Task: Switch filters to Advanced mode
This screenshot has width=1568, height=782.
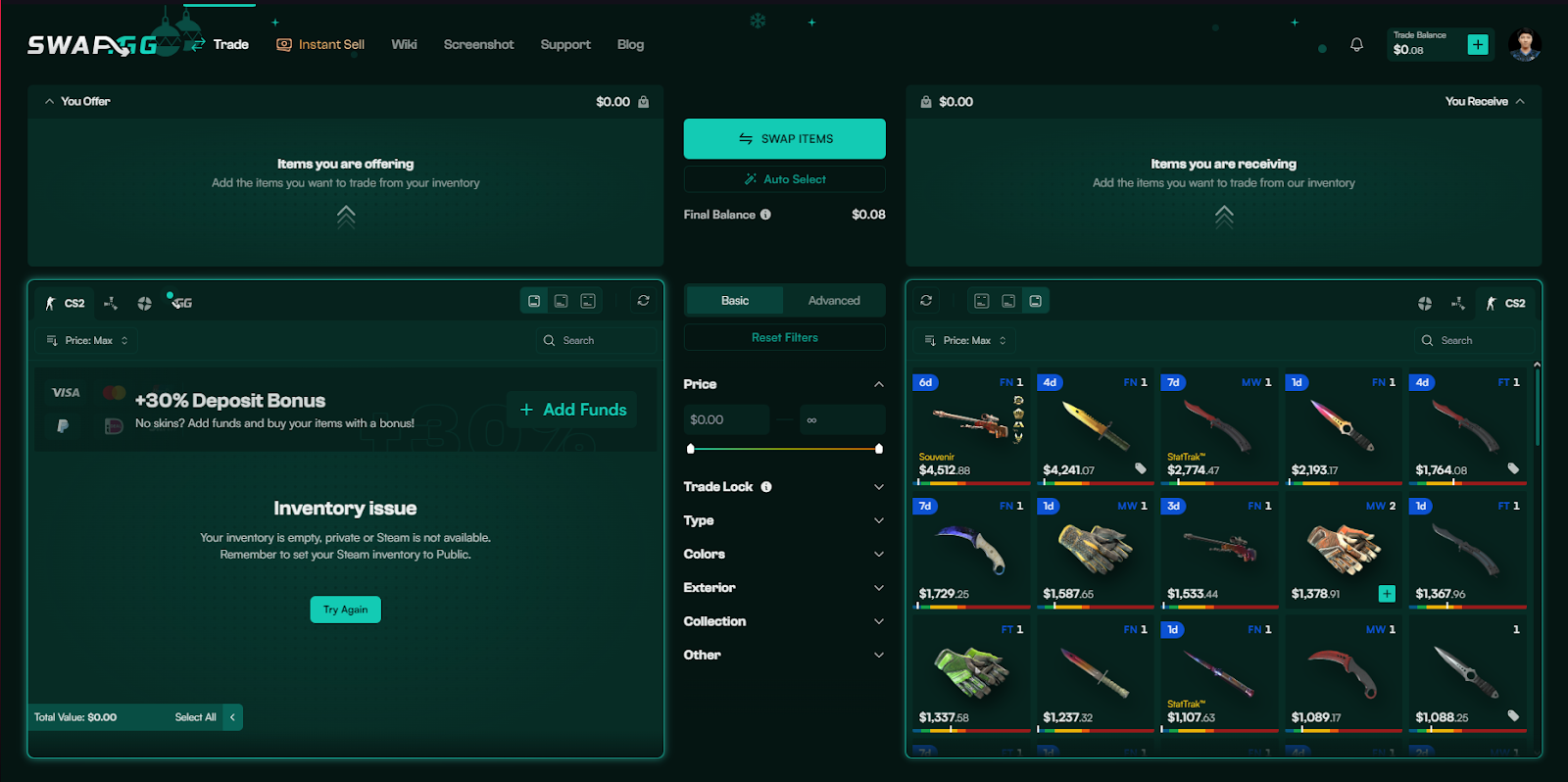Action: coord(834,301)
